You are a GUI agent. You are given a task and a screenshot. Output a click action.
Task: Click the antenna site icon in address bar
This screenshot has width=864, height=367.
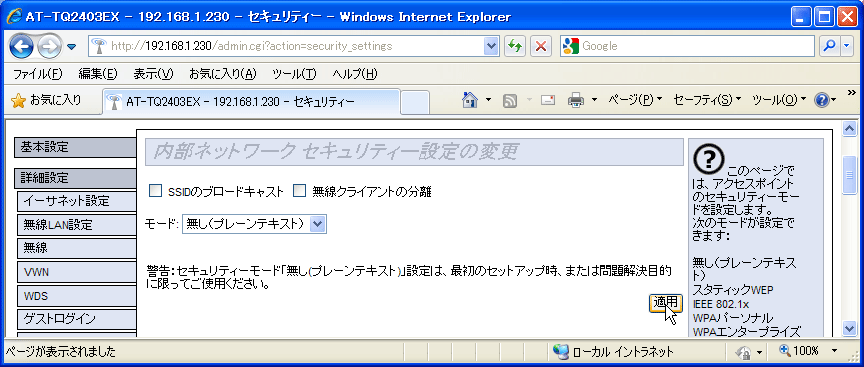coord(99,46)
